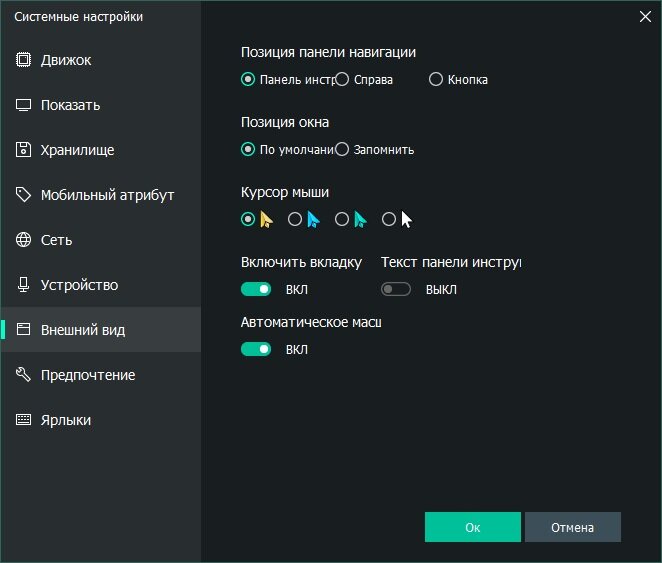Click the Отмена button
The image size is (662, 563).
[573, 527]
